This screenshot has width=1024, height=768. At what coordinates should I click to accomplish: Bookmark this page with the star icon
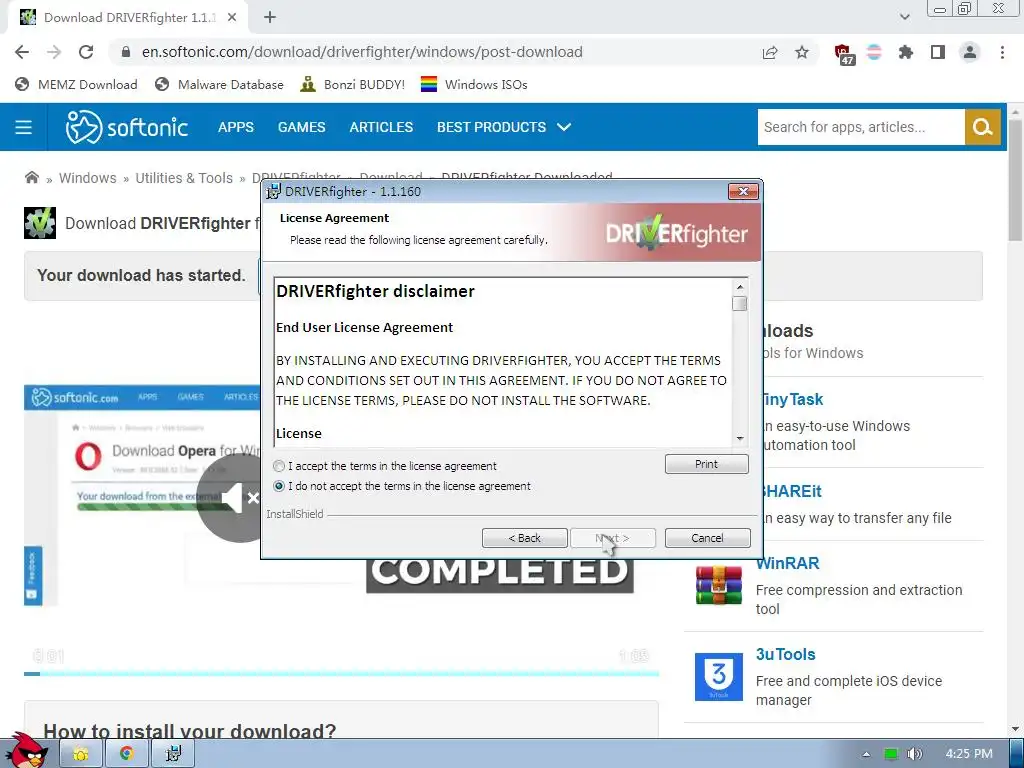pos(802,52)
